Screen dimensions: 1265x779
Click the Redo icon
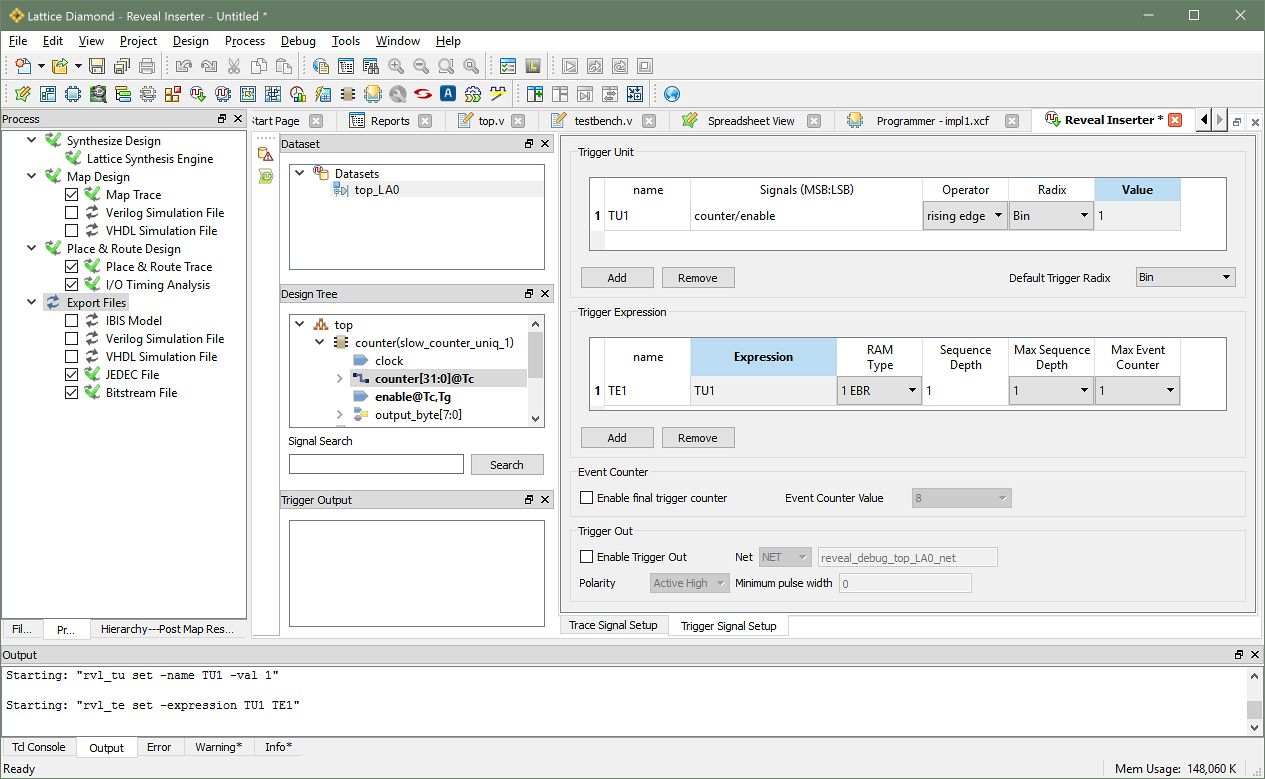pos(209,66)
